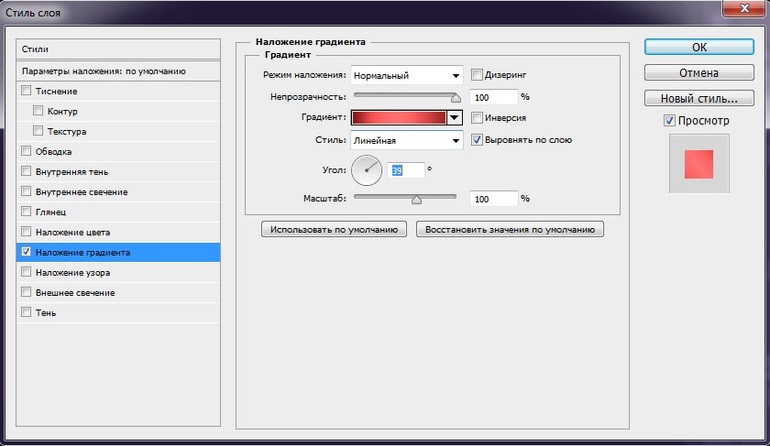Select the Текстура sub-item row
Screen dimensions: 770x446
(x=118, y=132)
